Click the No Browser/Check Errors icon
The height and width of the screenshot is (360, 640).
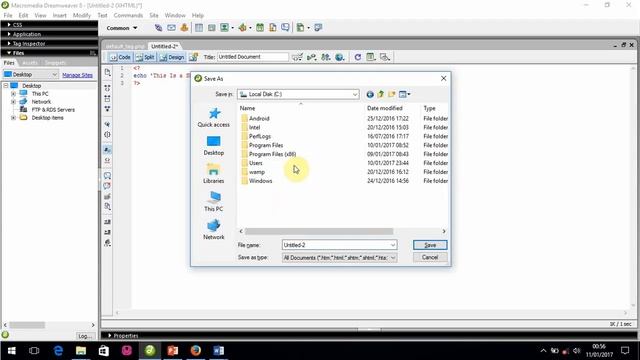[298, 57]
